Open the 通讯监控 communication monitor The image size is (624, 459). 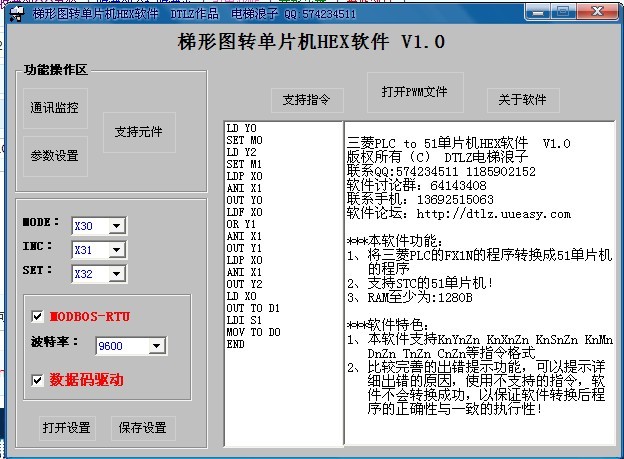coord(54,107)
